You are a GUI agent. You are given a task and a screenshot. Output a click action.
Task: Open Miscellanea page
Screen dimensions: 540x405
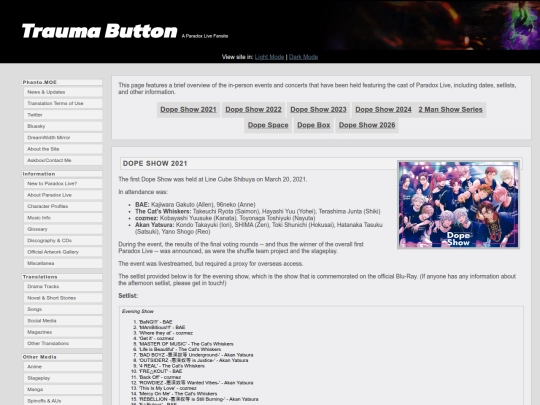tap(63, 263)
